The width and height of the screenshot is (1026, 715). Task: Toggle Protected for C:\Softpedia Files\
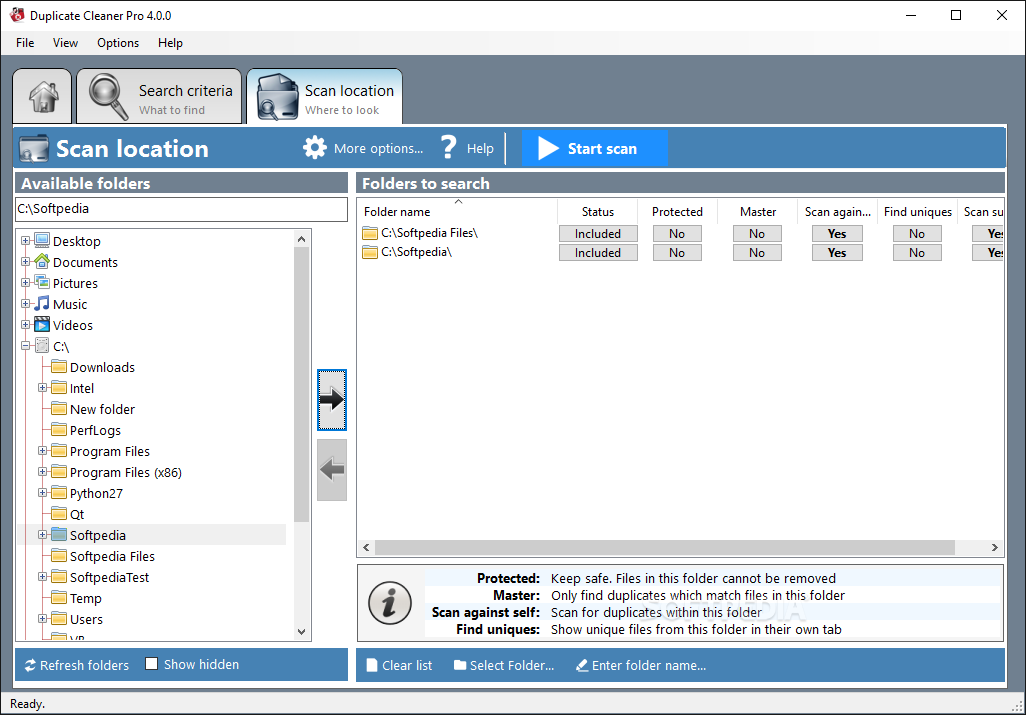click(x=677, y=234)
